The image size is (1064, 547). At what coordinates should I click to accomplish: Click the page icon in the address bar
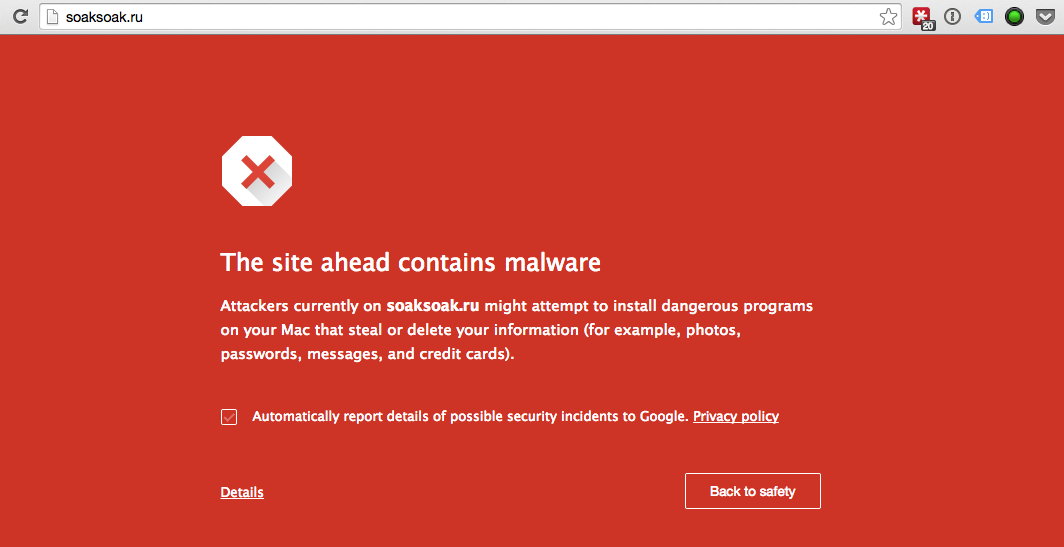point(53,17)
